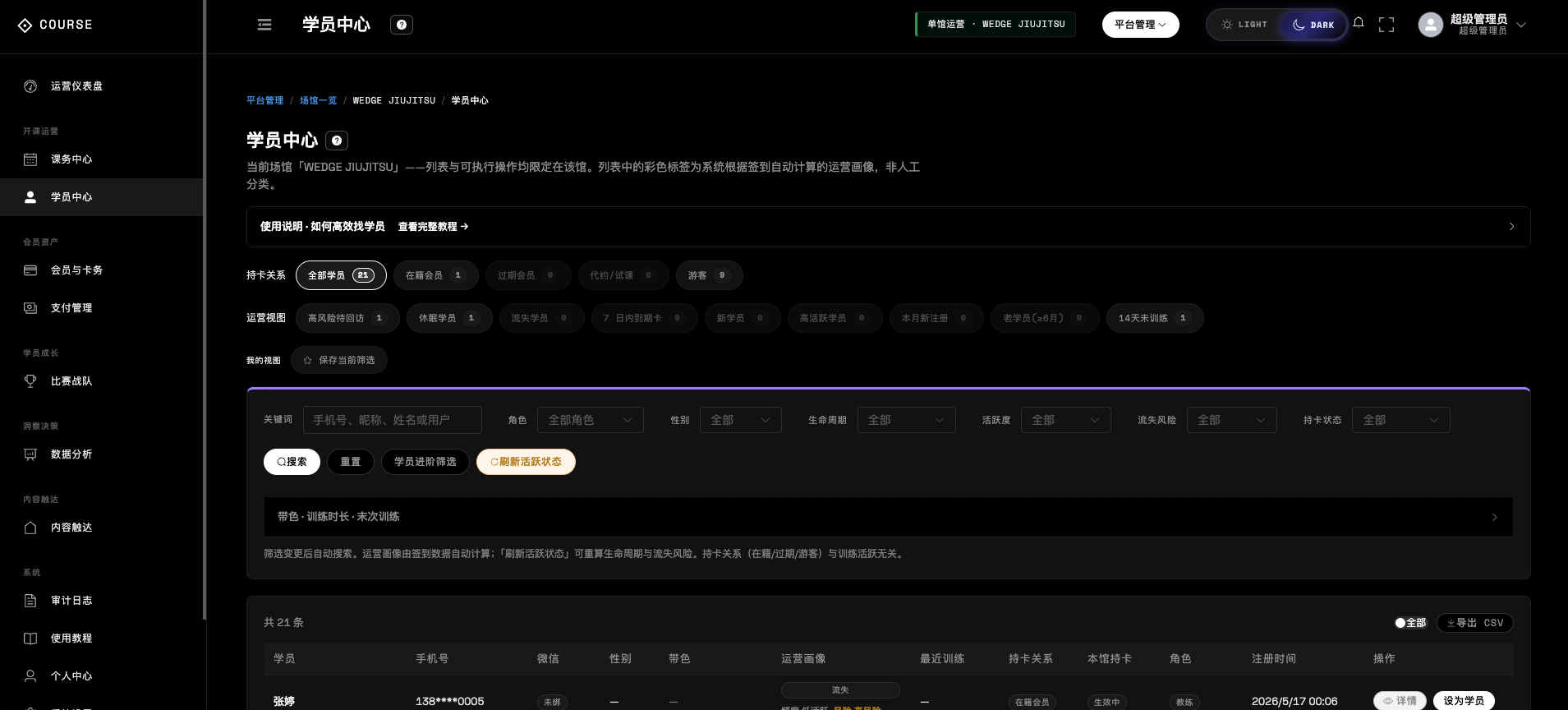Viewport: 1568px width, 710px height.
Task: Switch to LIGHT theme
Action: tap(1244, 25)
